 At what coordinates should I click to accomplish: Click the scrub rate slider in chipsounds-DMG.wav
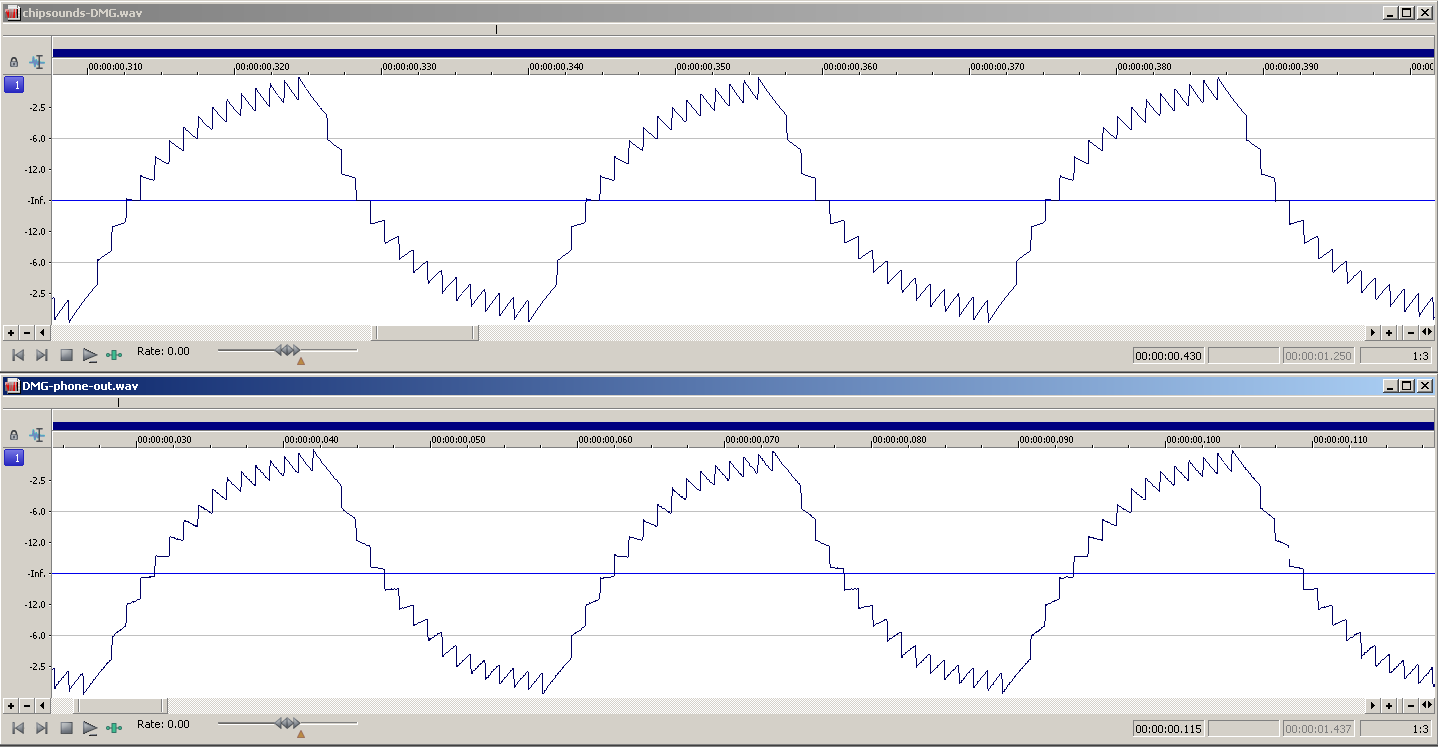[287, 350]
